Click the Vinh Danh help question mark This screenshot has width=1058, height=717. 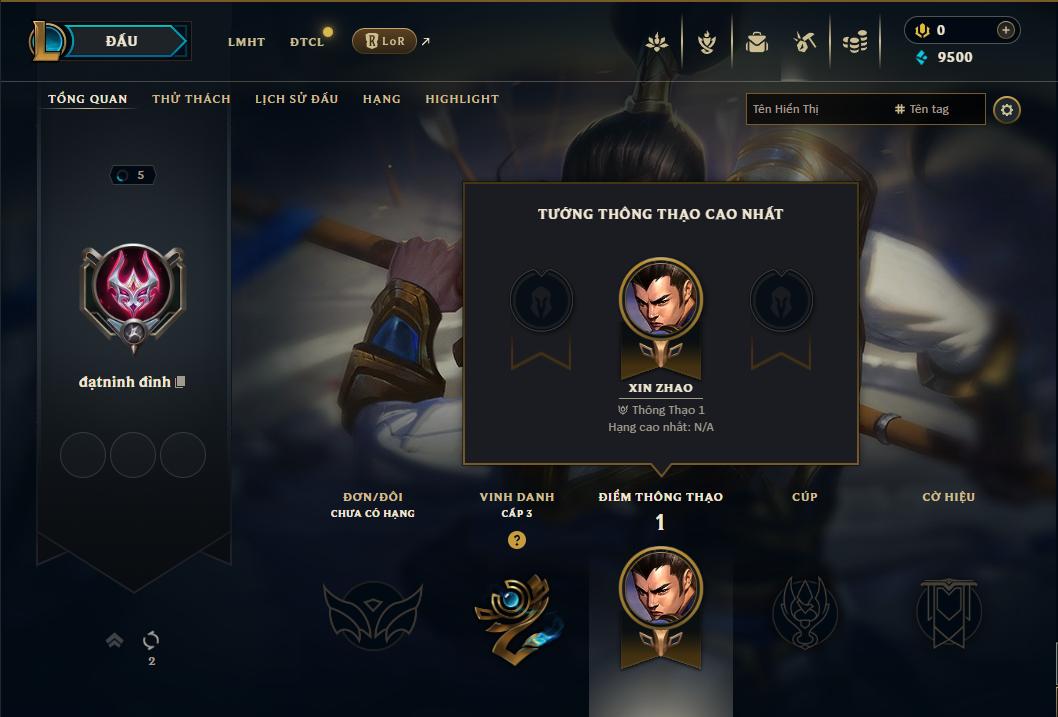pyautogui.click(x=517, y=540)
